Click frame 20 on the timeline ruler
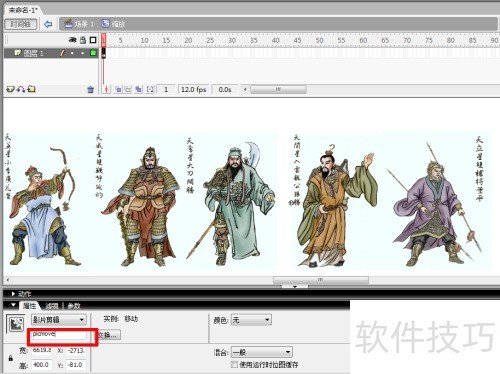 [x=188, y=40]
